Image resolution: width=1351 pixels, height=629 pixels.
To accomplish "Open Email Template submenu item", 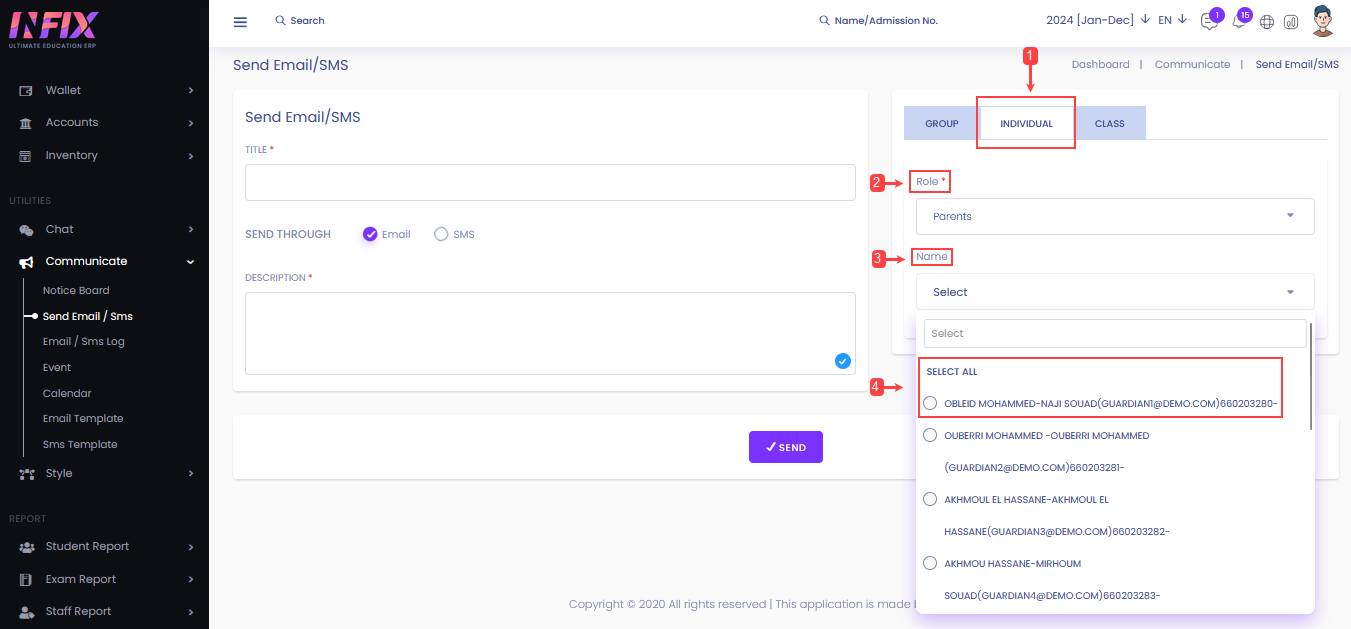I will [83, 418].
